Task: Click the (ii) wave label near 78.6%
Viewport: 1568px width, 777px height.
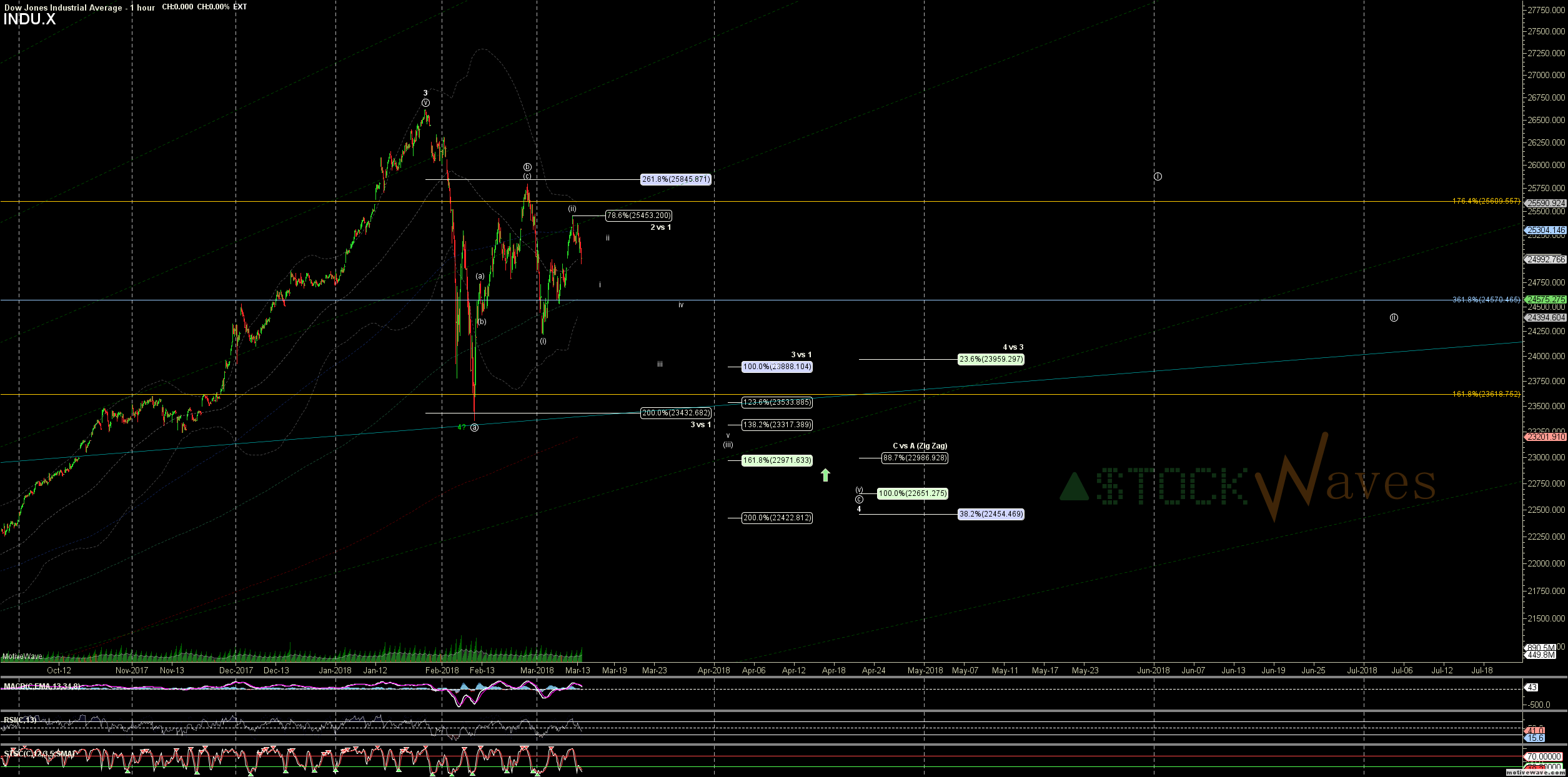Action: pyautogui.click(x=572, y=209)
